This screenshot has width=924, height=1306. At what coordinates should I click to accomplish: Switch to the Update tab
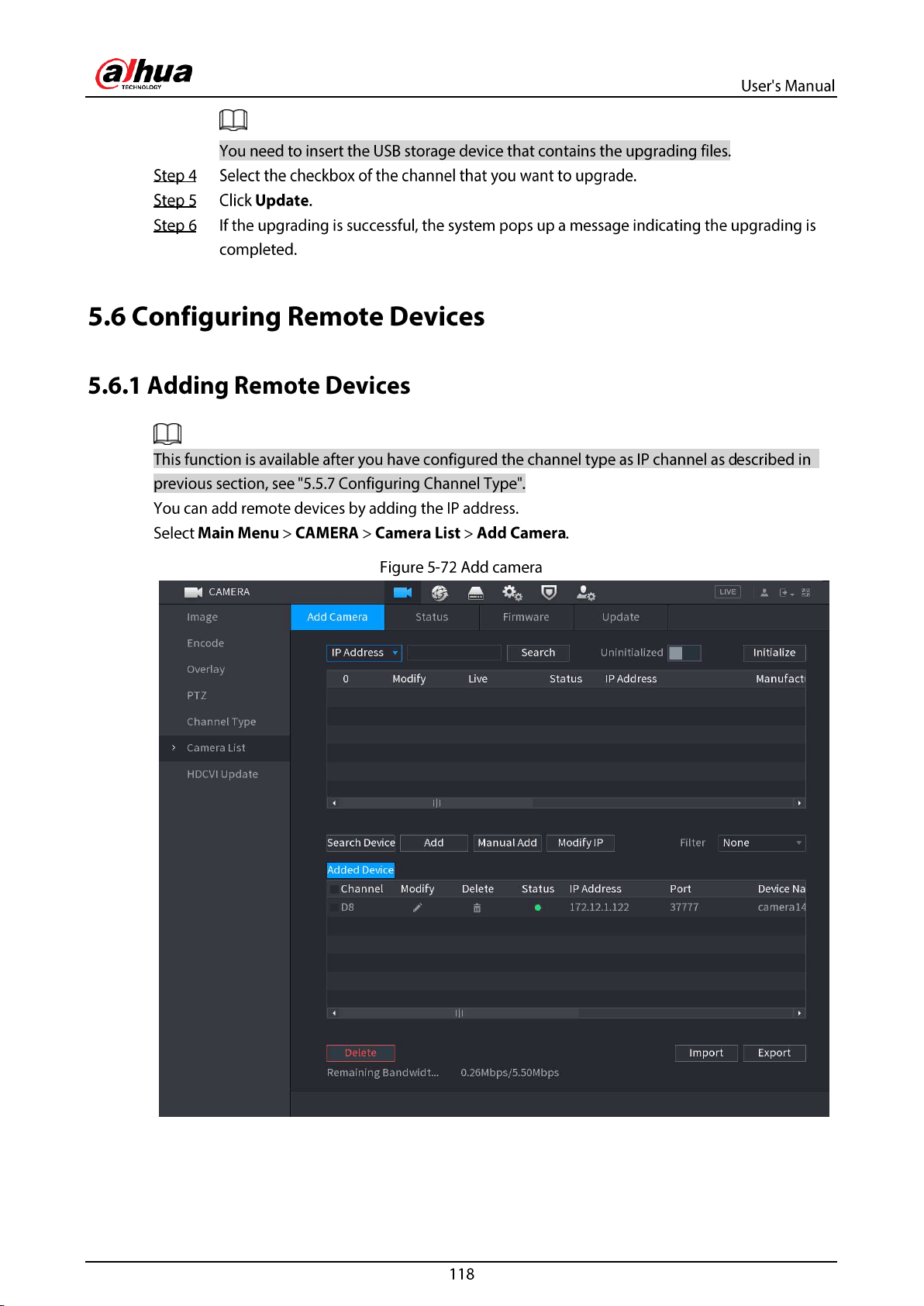[621, 617]
